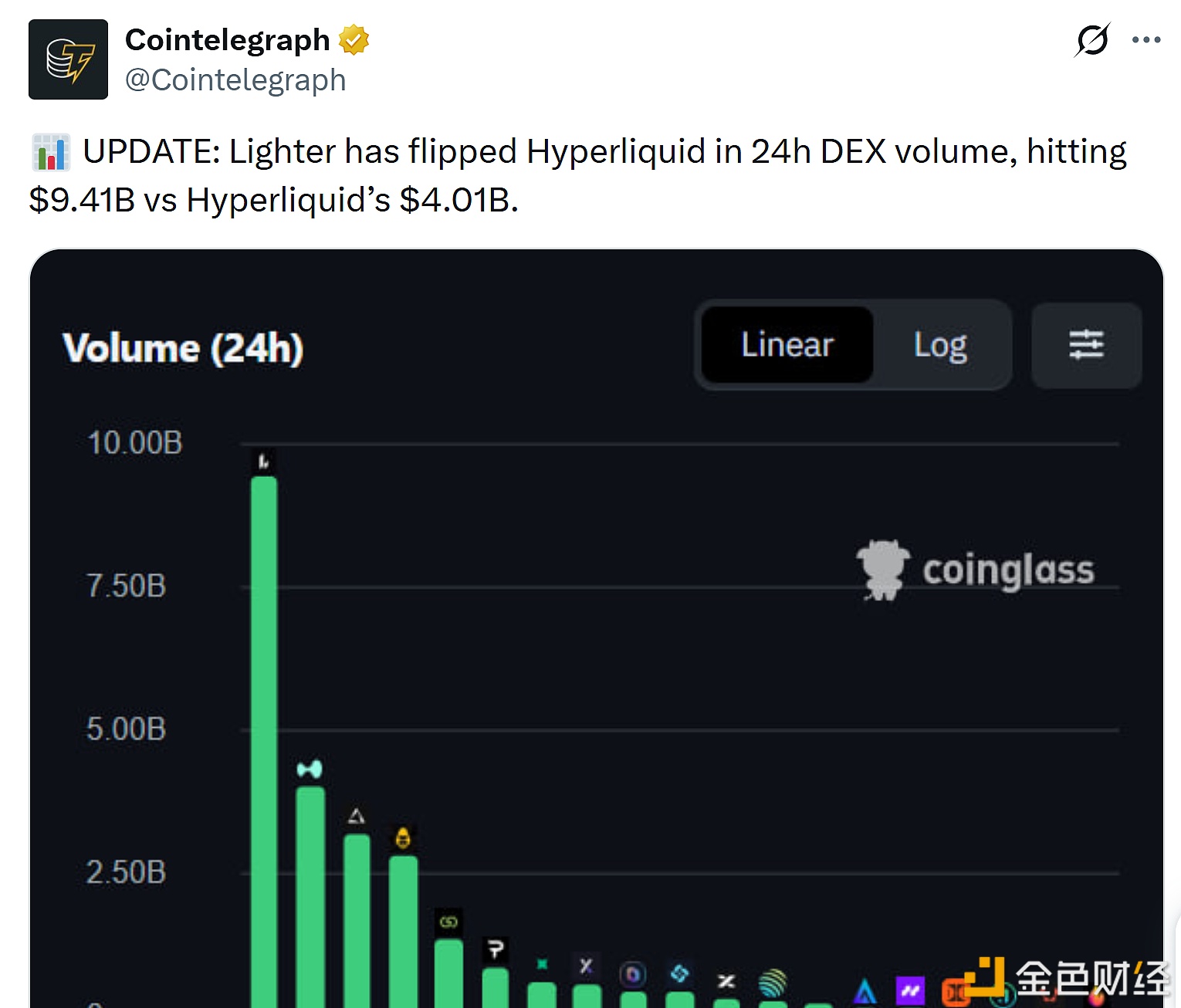
Task: Open the three-dot more options menu
Action: tap(1146, 40)
